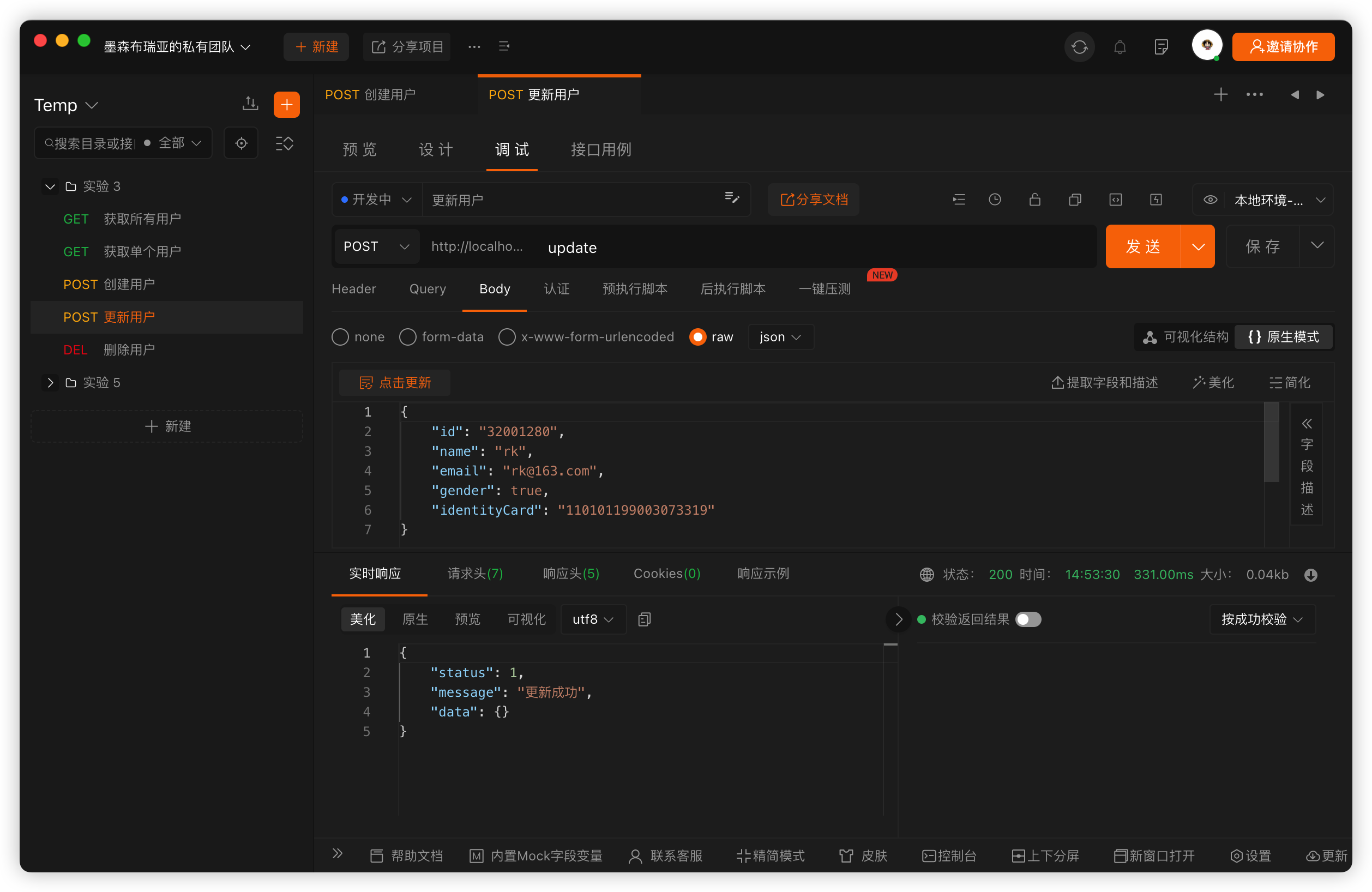Viewport: 1372px width, 892px height.
Task: Open the history clock icon
Action: (995, 200)
